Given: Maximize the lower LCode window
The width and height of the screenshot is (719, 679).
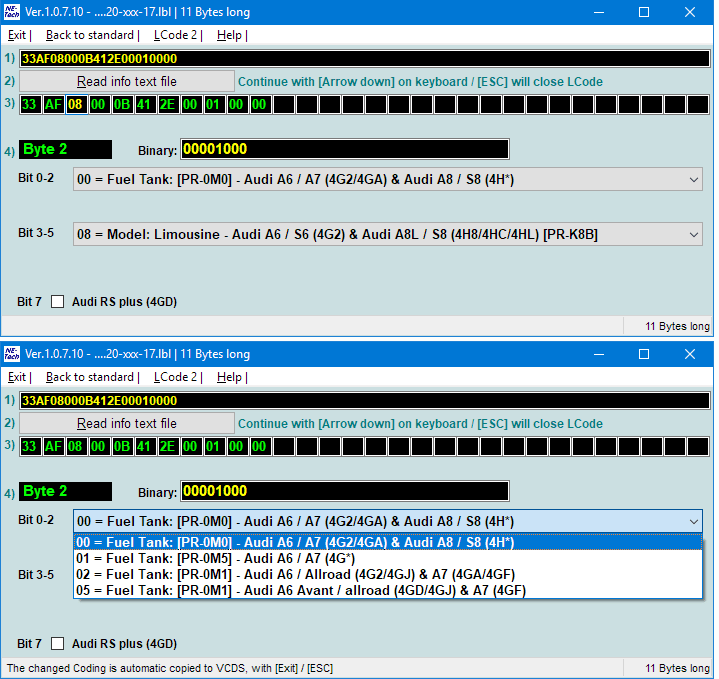Looking at the screenshot, I should 644,354.
